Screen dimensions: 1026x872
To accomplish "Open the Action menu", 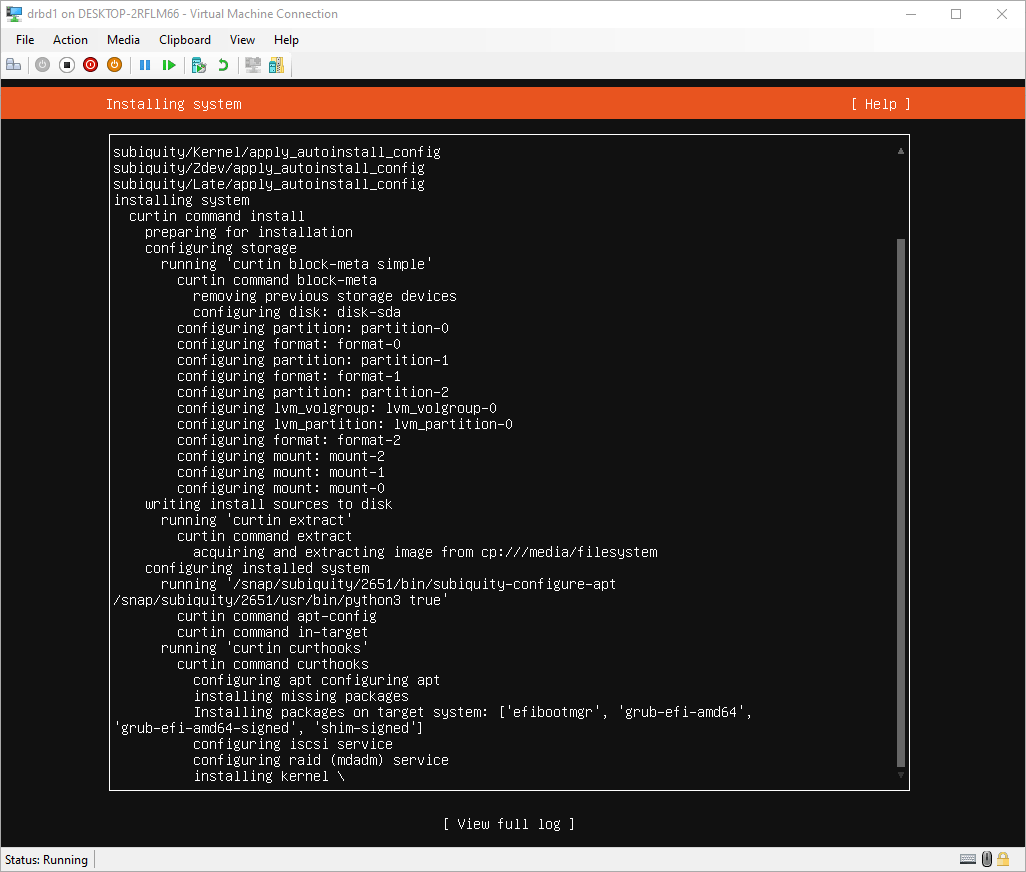I will [x=70, y=40].
